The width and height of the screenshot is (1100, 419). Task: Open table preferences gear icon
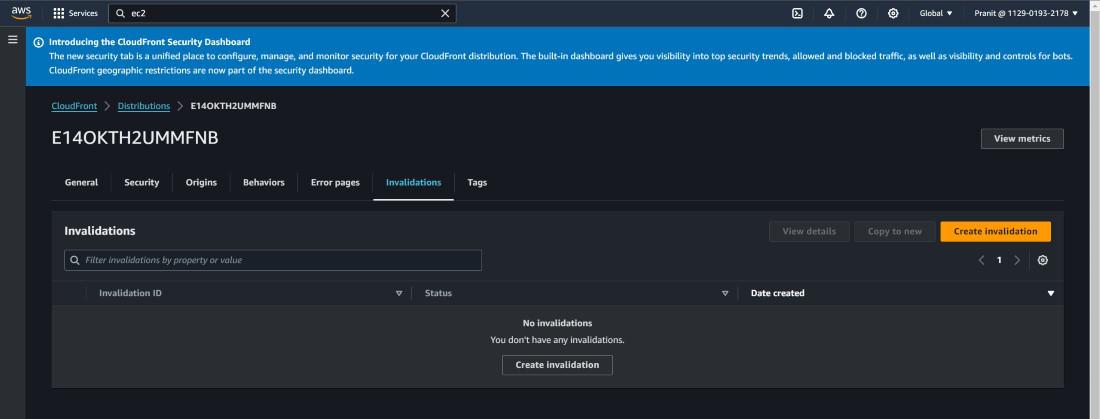(1042, 260)
